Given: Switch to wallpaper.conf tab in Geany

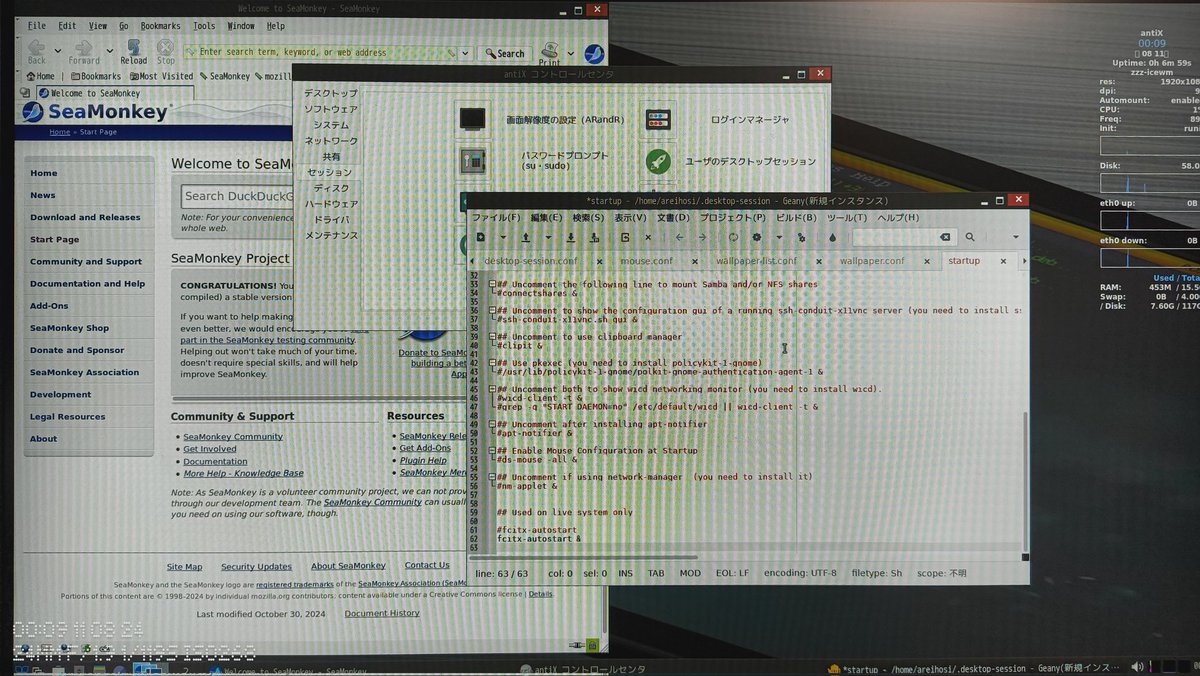Looking at the screenshot, I should [x=872, y=261].
